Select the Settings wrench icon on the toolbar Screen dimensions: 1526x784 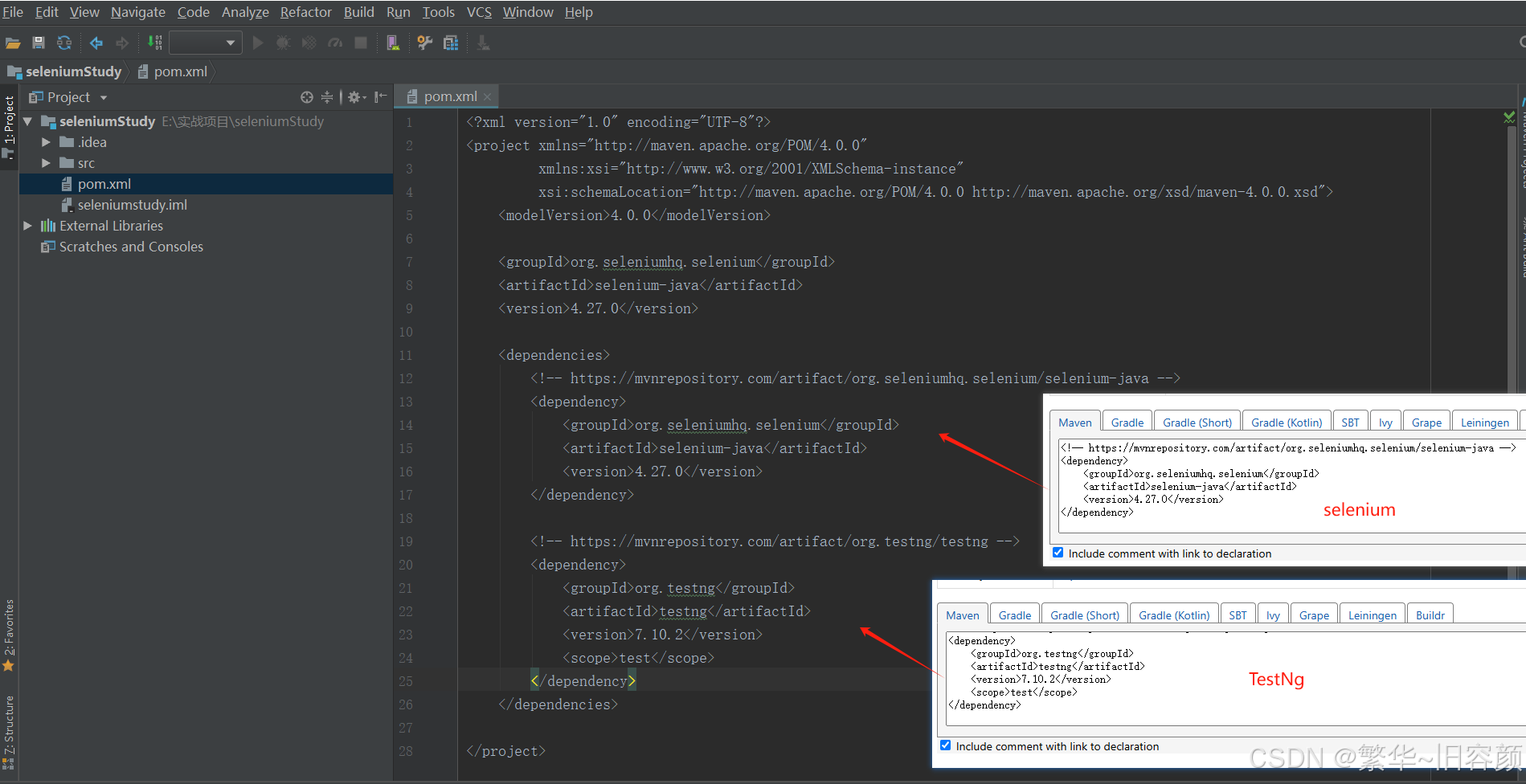pos(424,43)
